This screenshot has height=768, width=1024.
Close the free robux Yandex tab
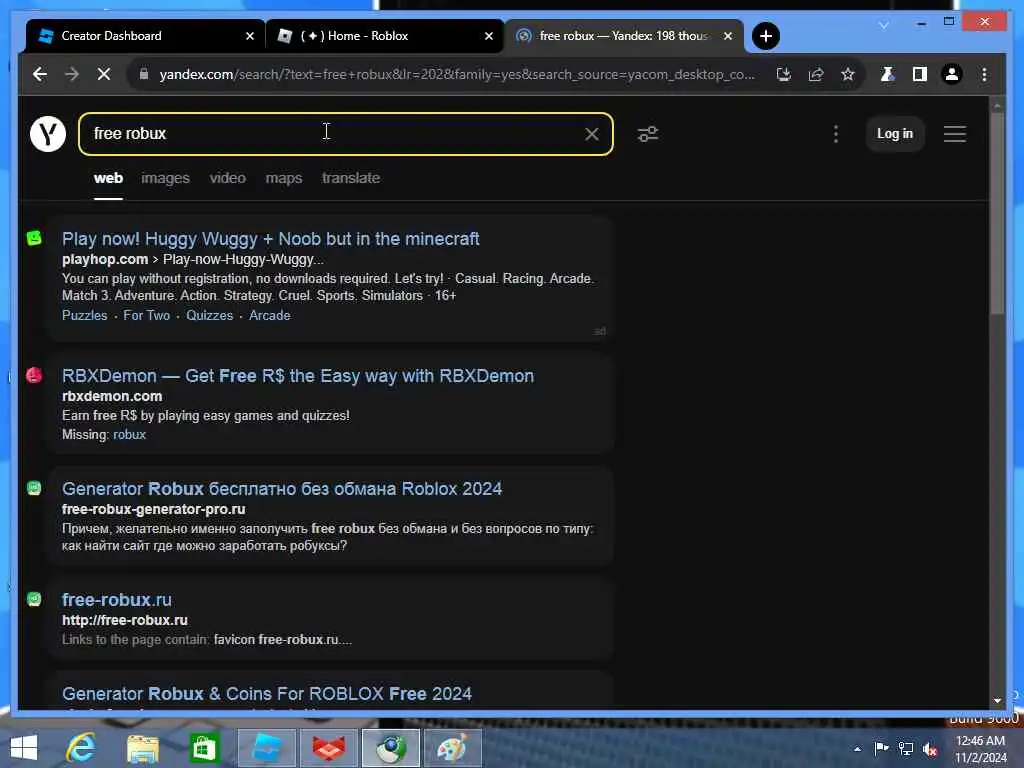[728, 37]
